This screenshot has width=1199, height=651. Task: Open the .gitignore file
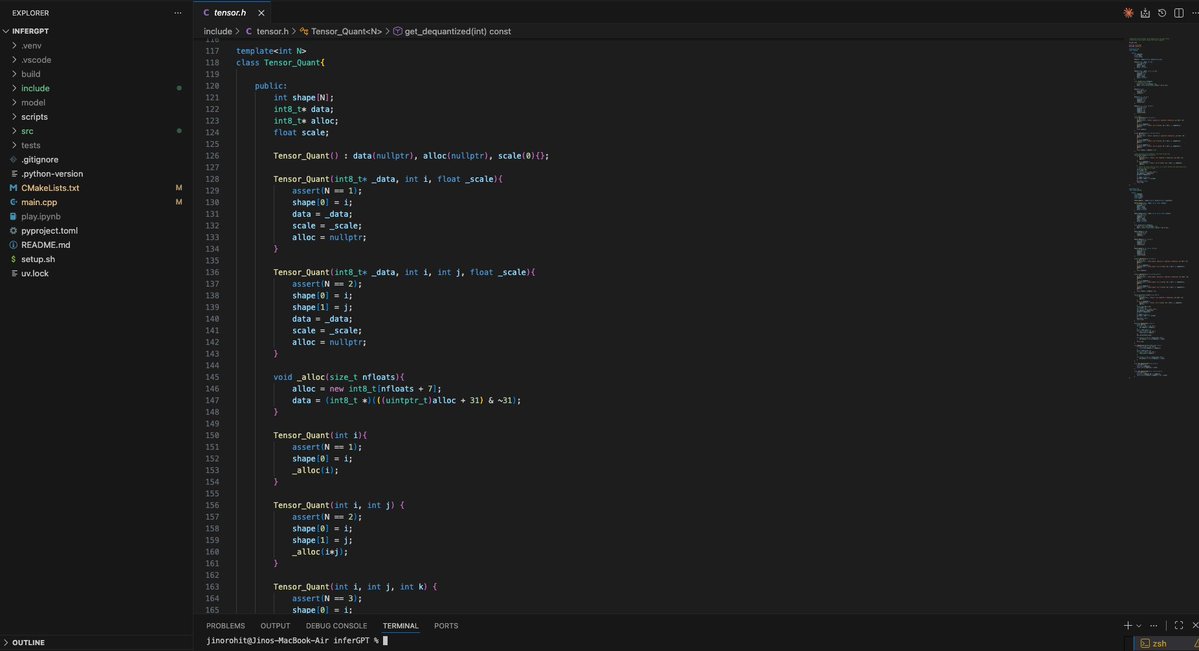(40, 160)
